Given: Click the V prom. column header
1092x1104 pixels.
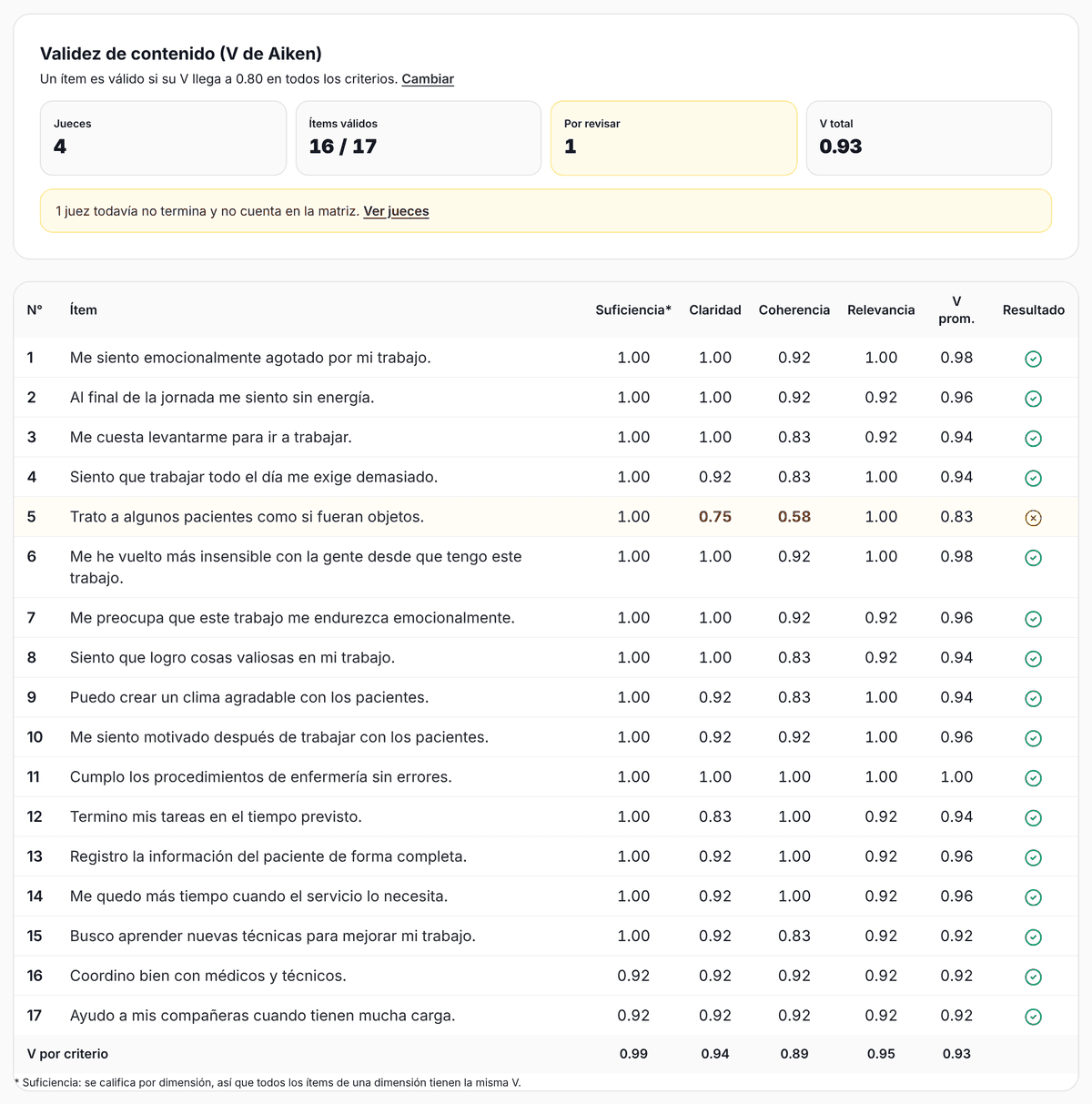Looking at the screenshot, I should pyautogui.click(x=956, y=309).
